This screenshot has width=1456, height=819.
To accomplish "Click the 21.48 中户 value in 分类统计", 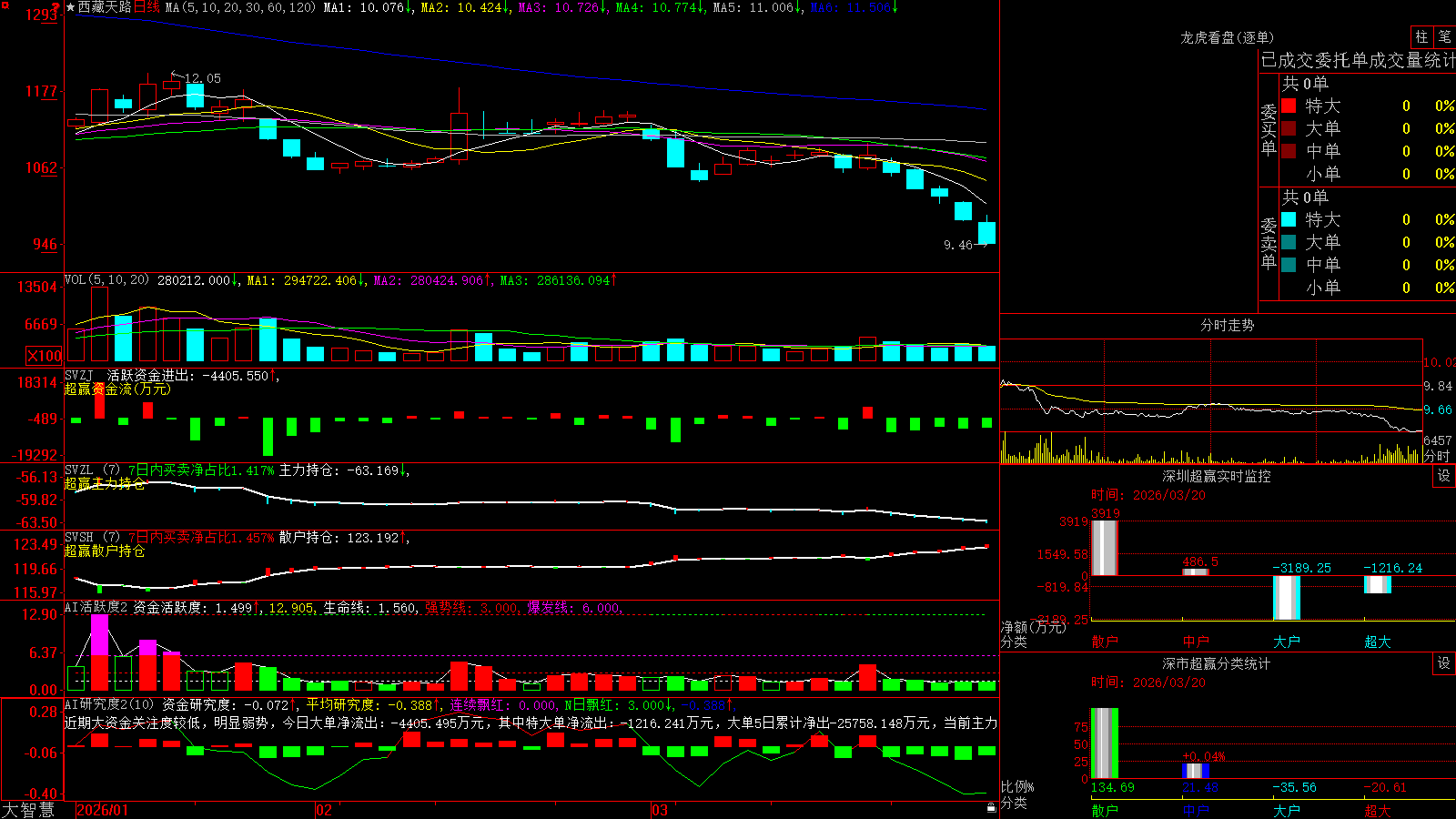I will pos(1200,787).
